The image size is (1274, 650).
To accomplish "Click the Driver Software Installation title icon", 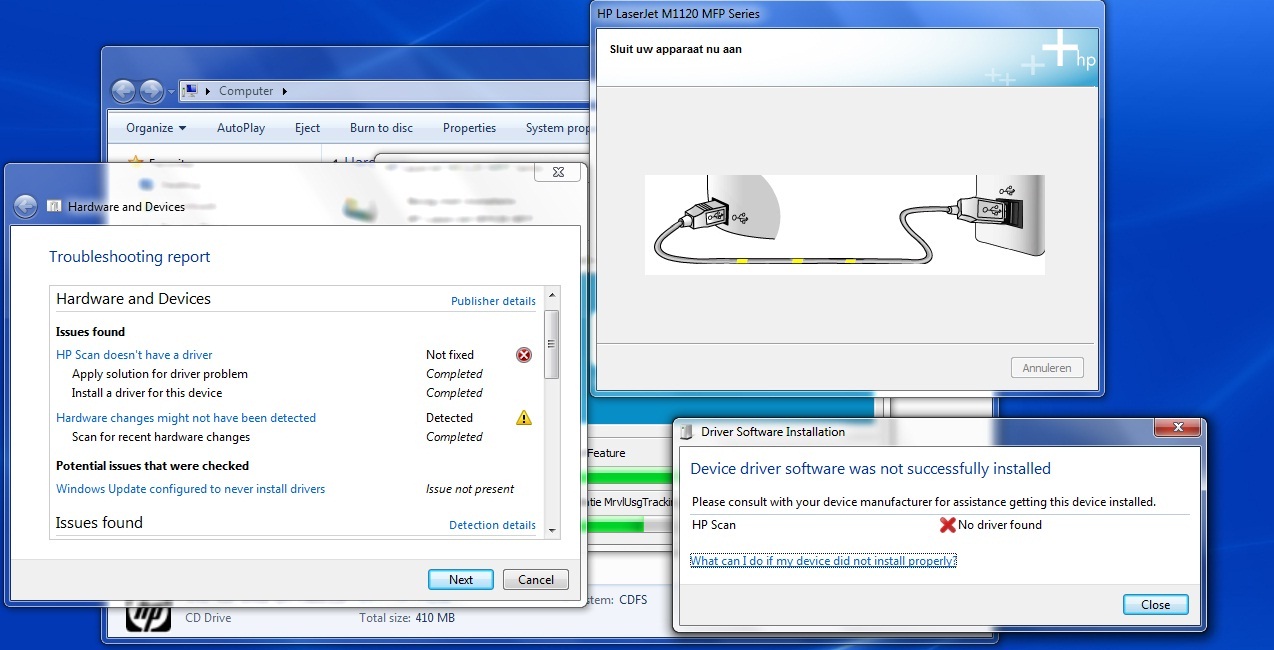I will tap(687, 432).
